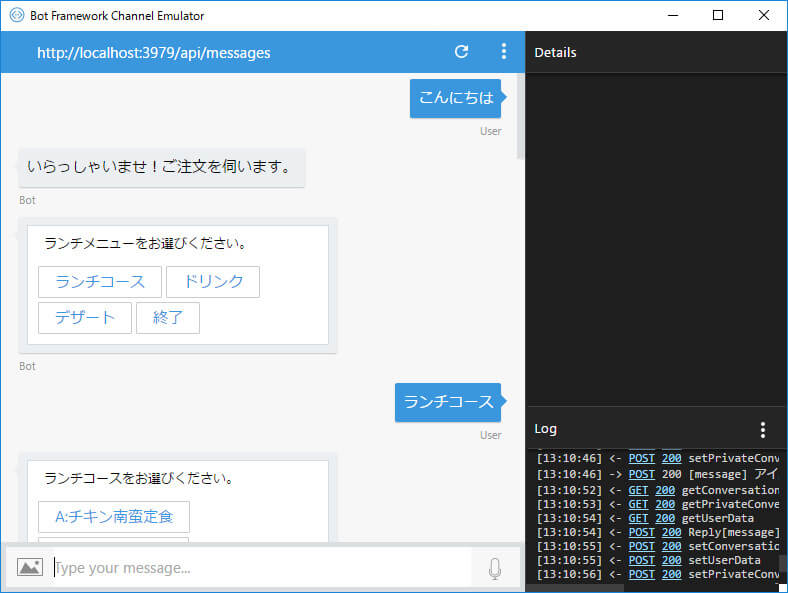This screenshot has width=788, height=593.
Task: Click the localhost:3979 endpoint address bar
Action: click(x=154, y=53)
